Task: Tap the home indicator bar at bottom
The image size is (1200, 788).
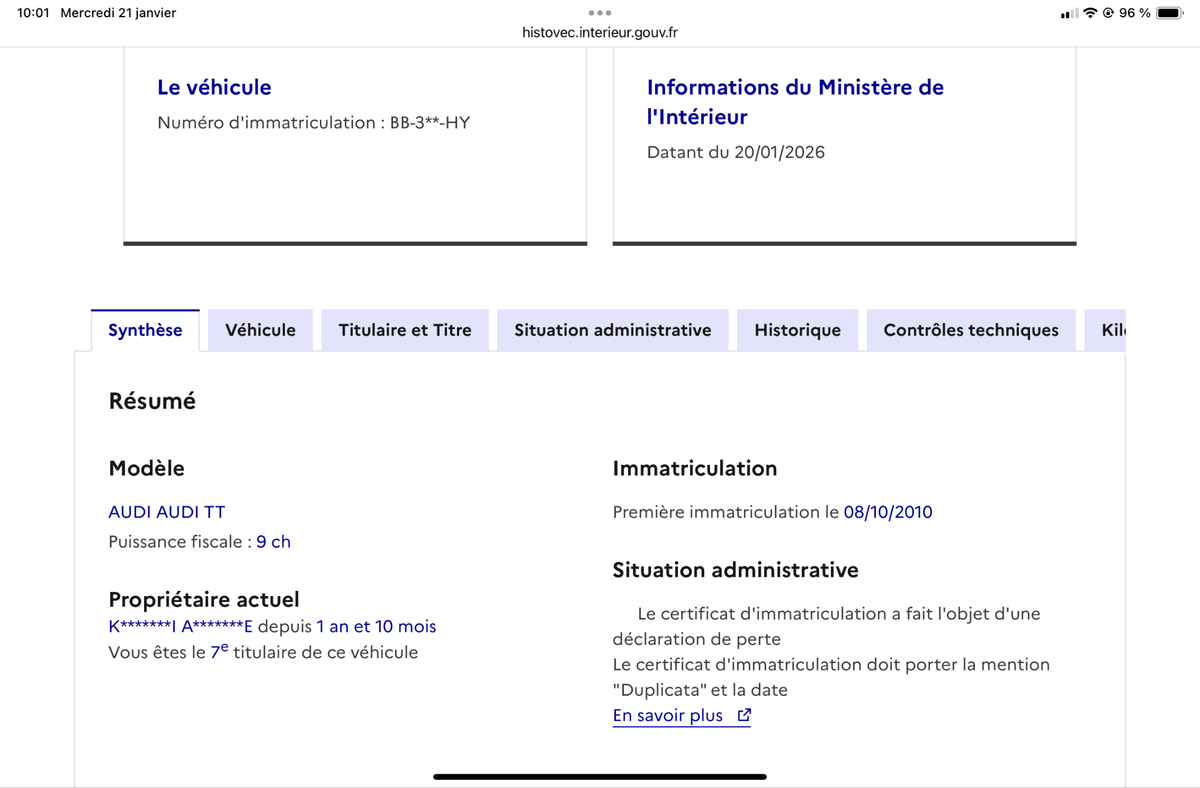Action: tap(600, 776)
